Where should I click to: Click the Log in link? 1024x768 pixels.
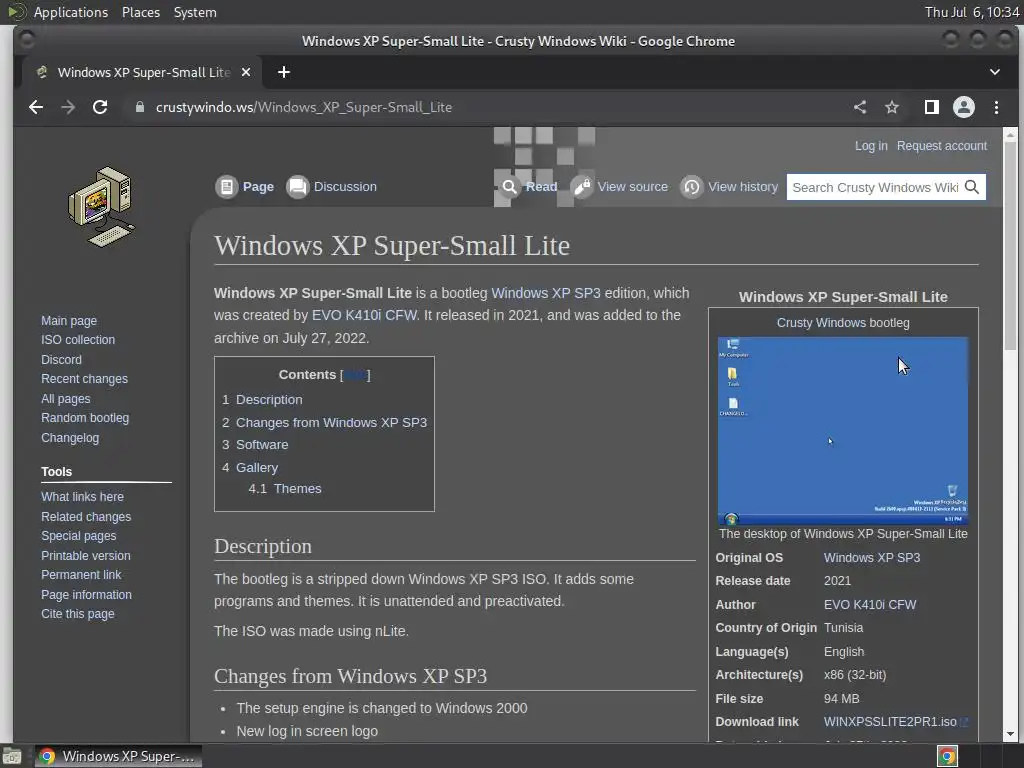[x=871, y=146]
